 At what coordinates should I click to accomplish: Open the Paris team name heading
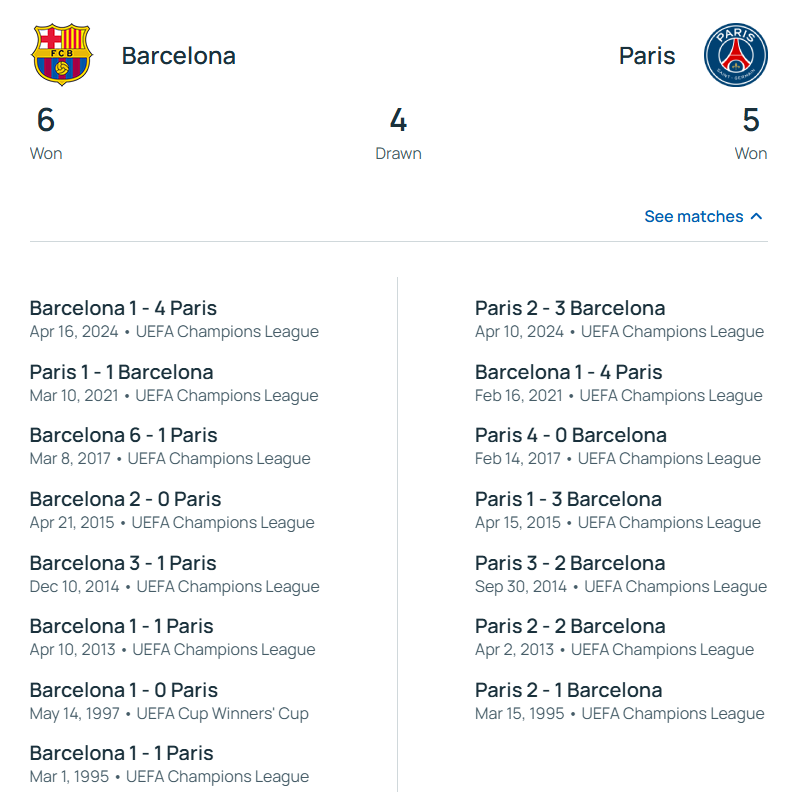pos(647,56)
